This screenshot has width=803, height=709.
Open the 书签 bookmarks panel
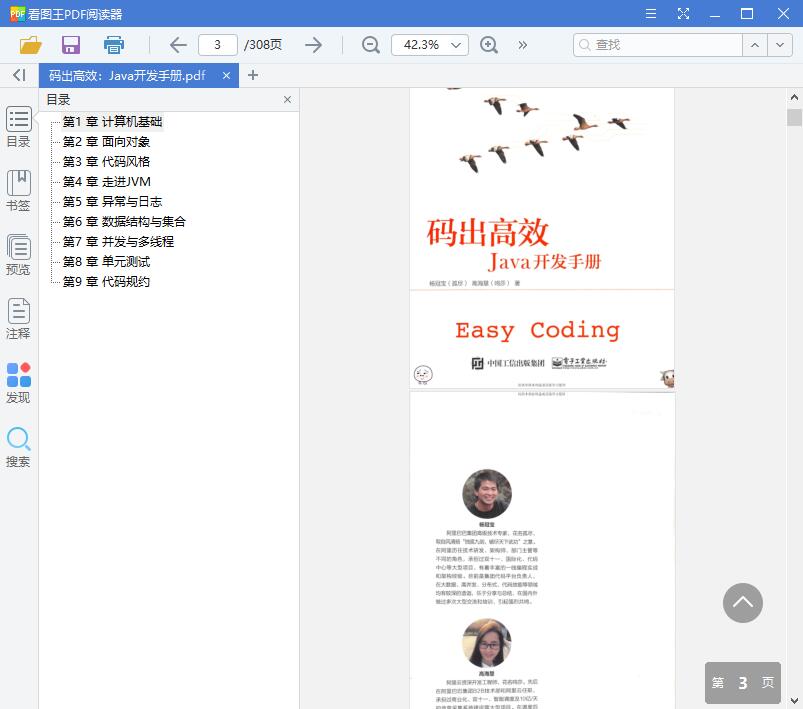click(x=18, y=191)
